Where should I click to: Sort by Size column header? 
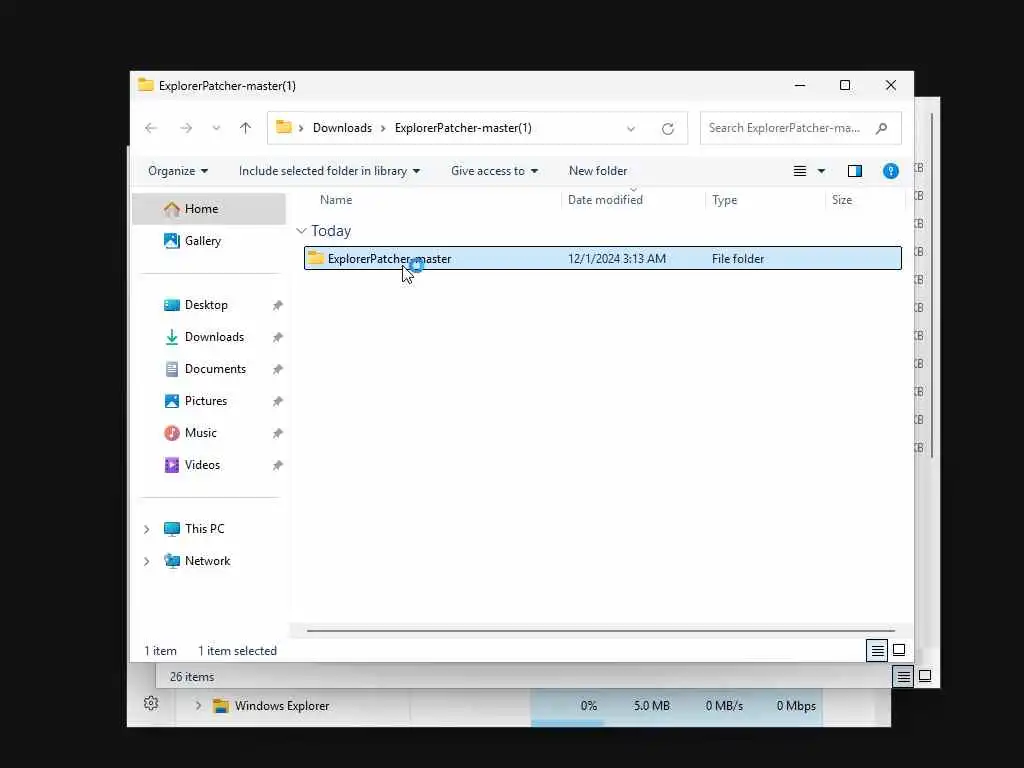tap(842, 200)
